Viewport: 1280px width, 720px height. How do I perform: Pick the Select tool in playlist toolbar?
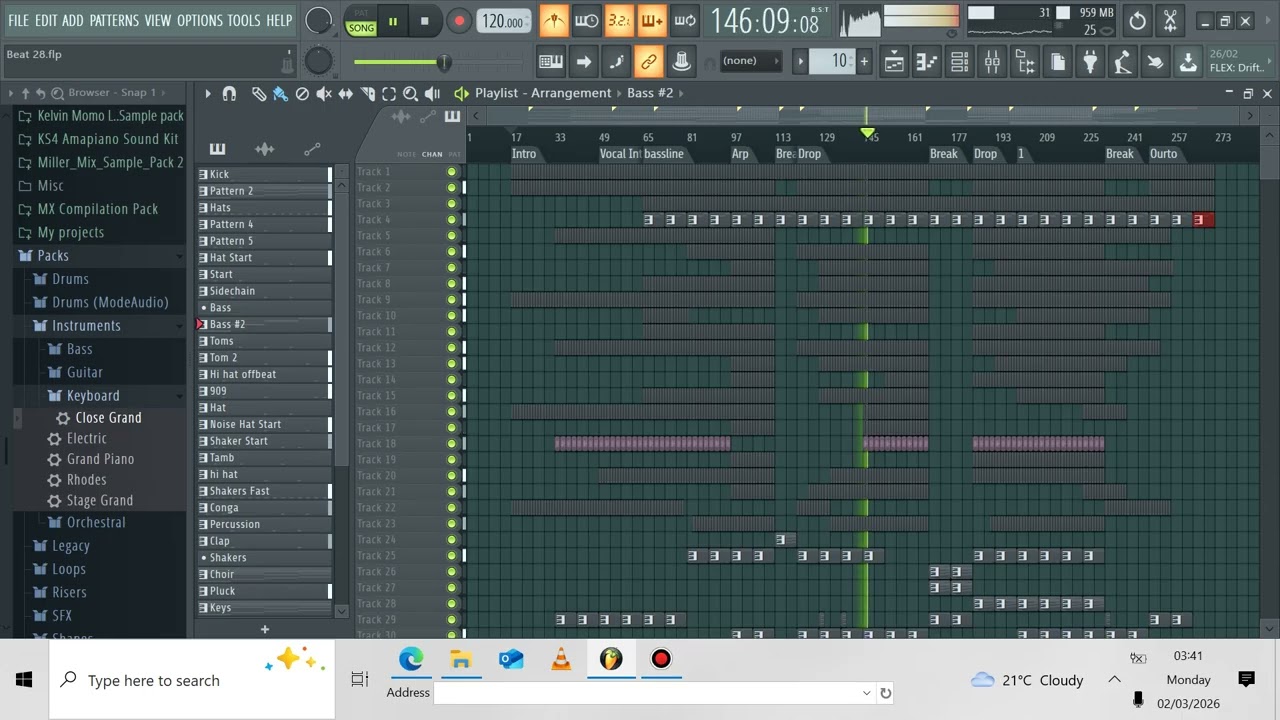point(389,93)
